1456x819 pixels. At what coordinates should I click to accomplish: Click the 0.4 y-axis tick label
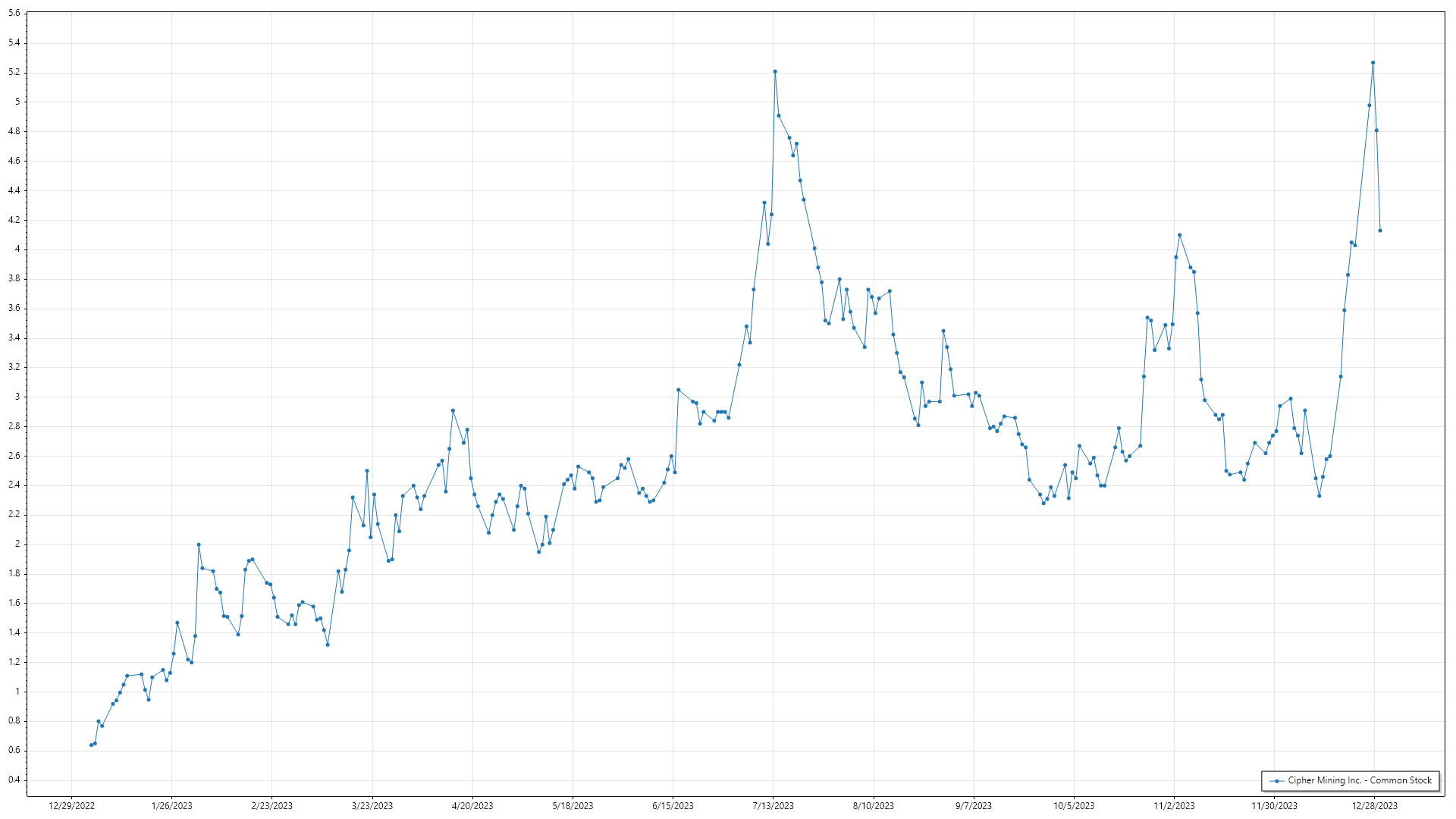14,780
